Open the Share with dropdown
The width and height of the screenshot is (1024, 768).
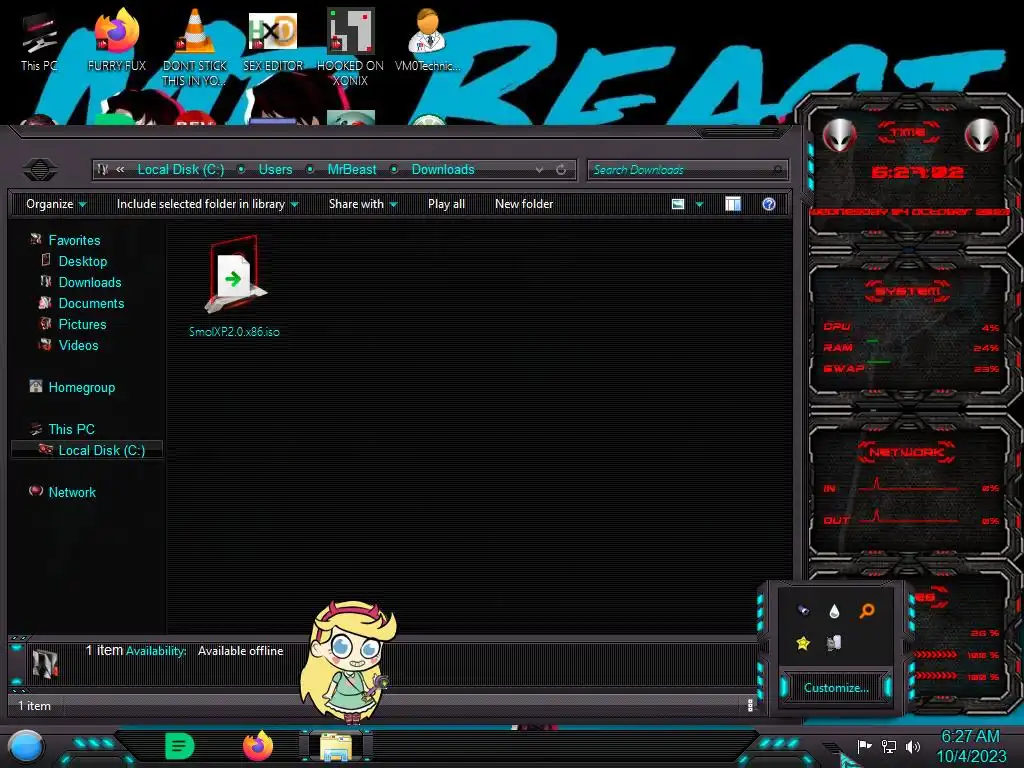[x=363, y=204]
